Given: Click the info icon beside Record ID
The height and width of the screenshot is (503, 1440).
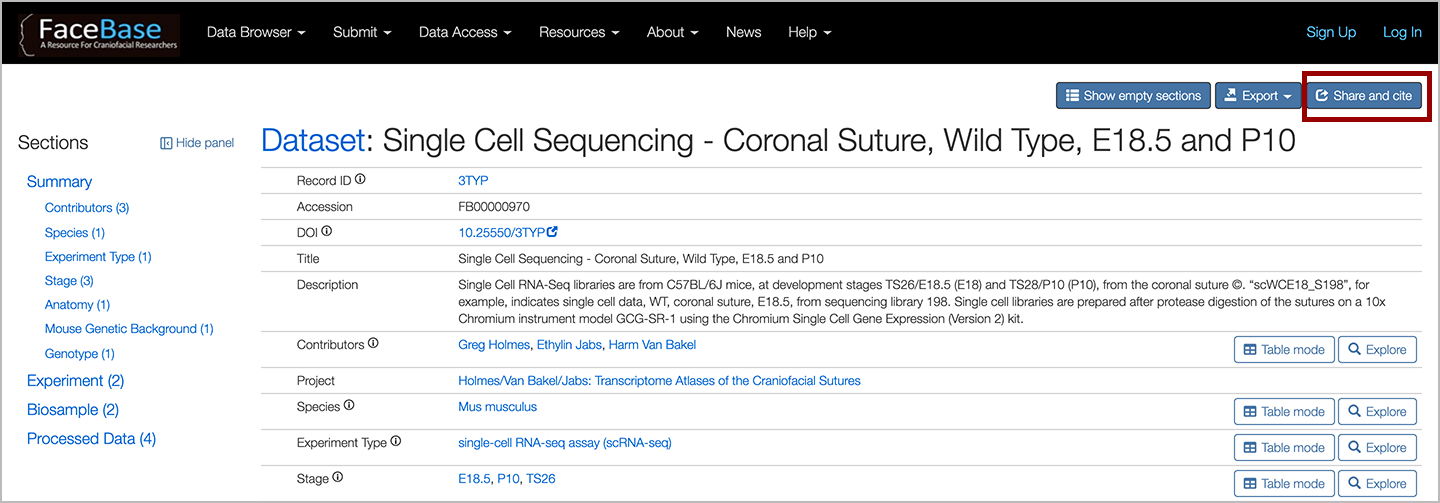Looking at the screenshot, I should tap(360, 180).
